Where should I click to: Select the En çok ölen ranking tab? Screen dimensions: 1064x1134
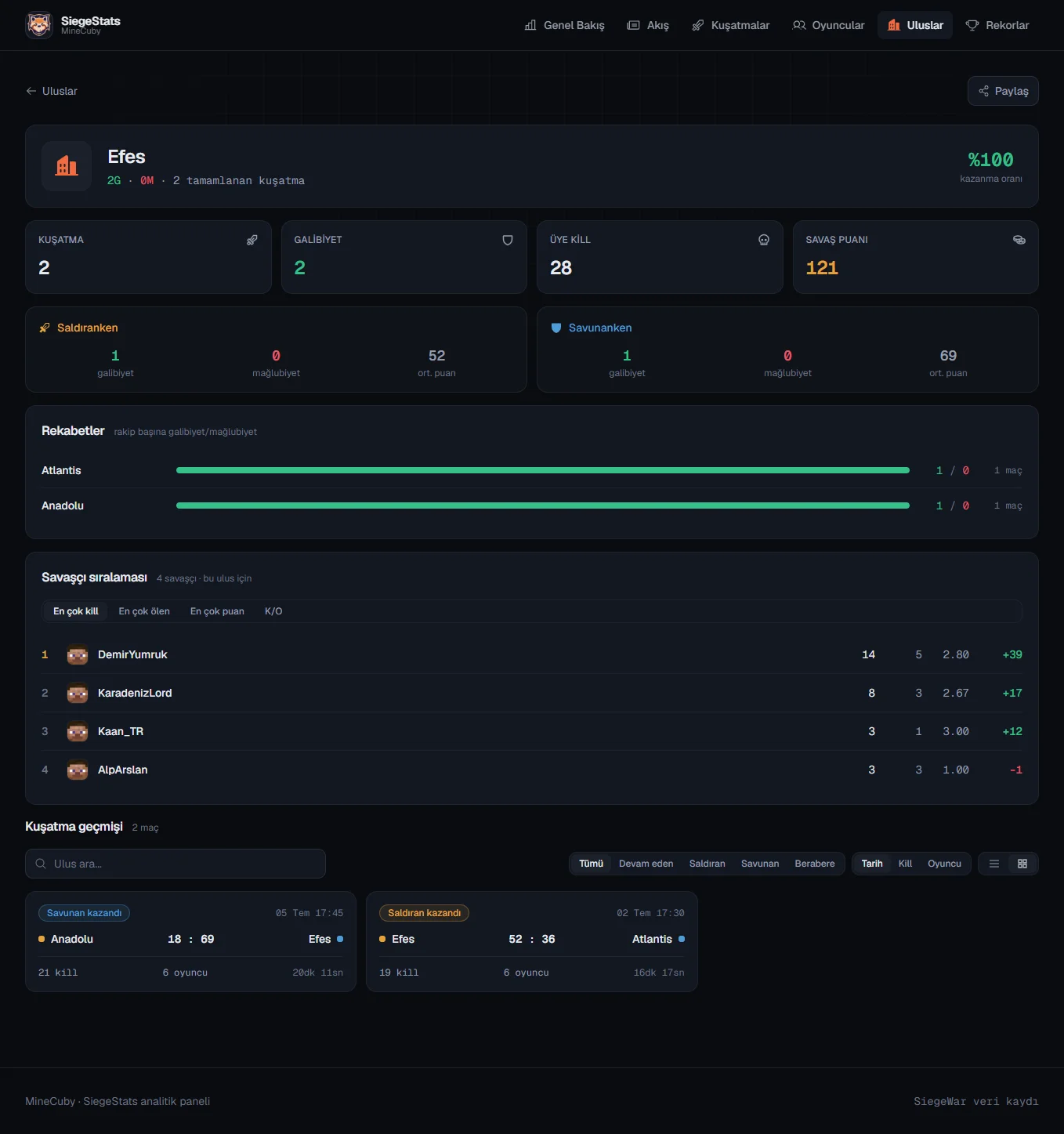[144, 611]
